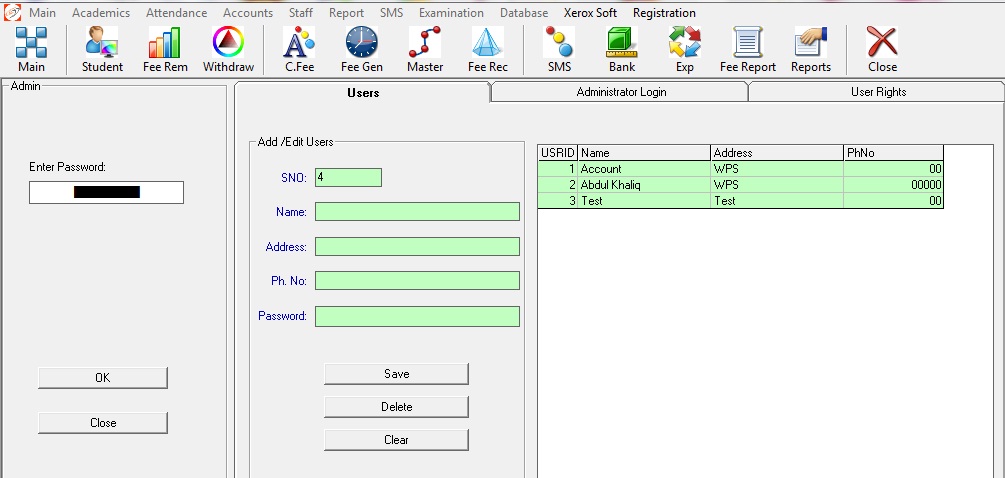
Task: Open the Registration menu
Action: (x=664, y=13)
